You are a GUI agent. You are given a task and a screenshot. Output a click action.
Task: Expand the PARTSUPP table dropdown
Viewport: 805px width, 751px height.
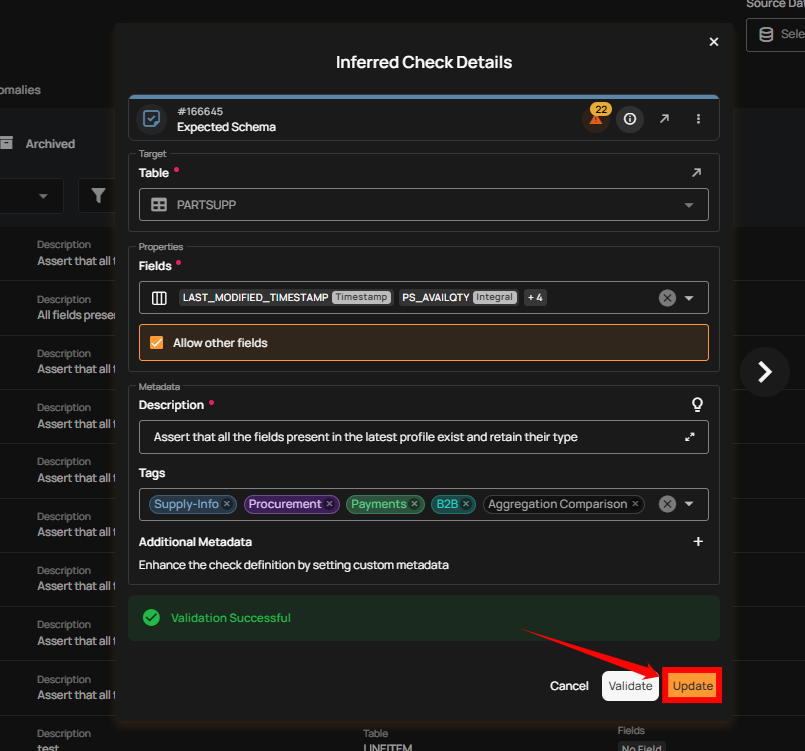688,205
